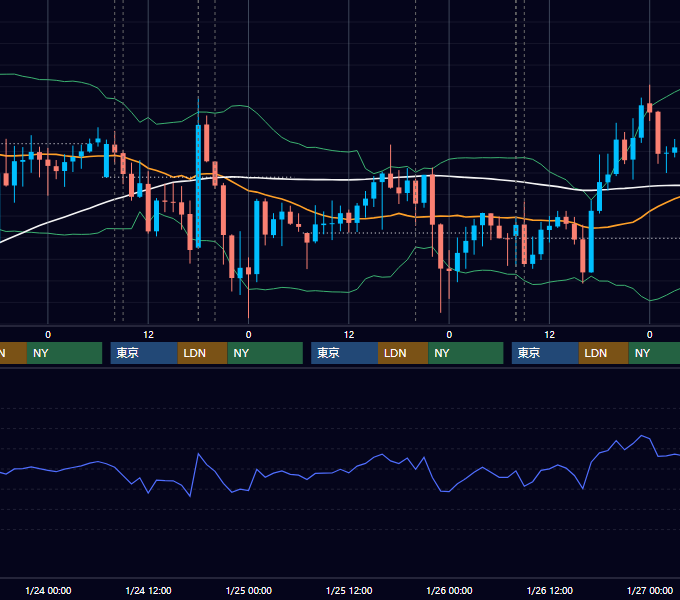
Task: Click the 1/26 00:00 date label
Action: click(449, 590)
